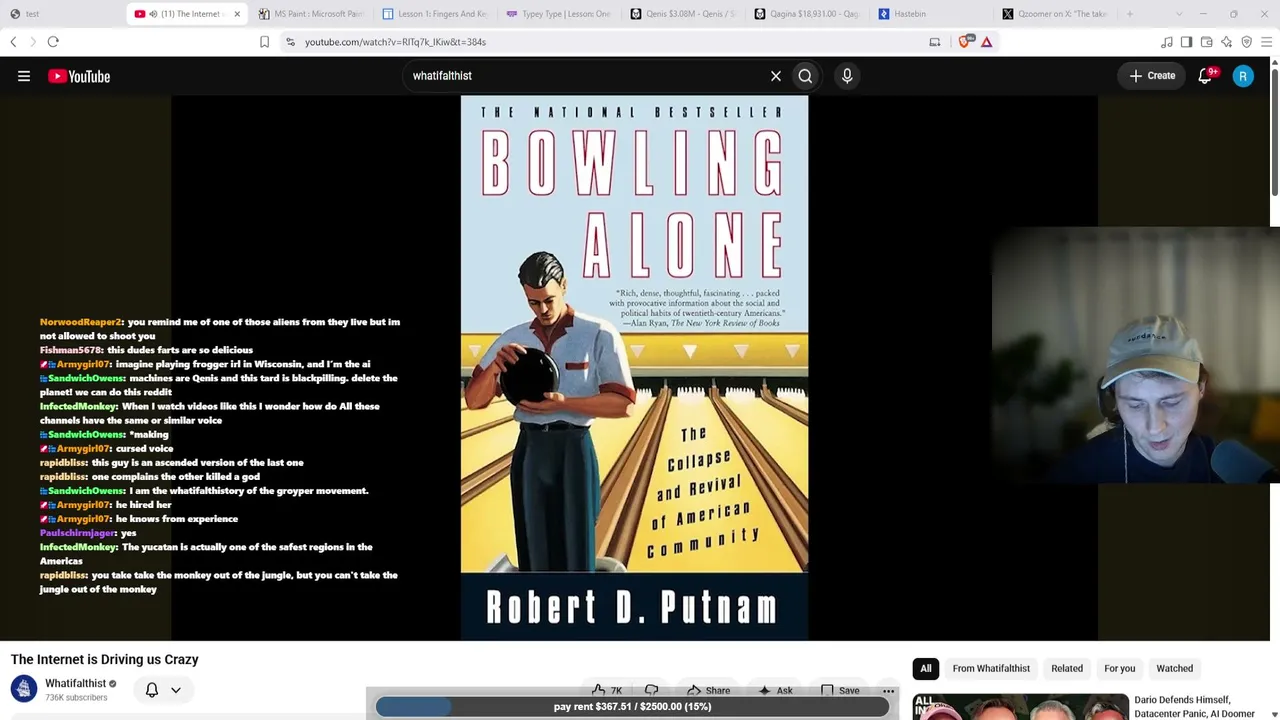
Task: Open the Brave wallet icon
Action: [1207, 42]
